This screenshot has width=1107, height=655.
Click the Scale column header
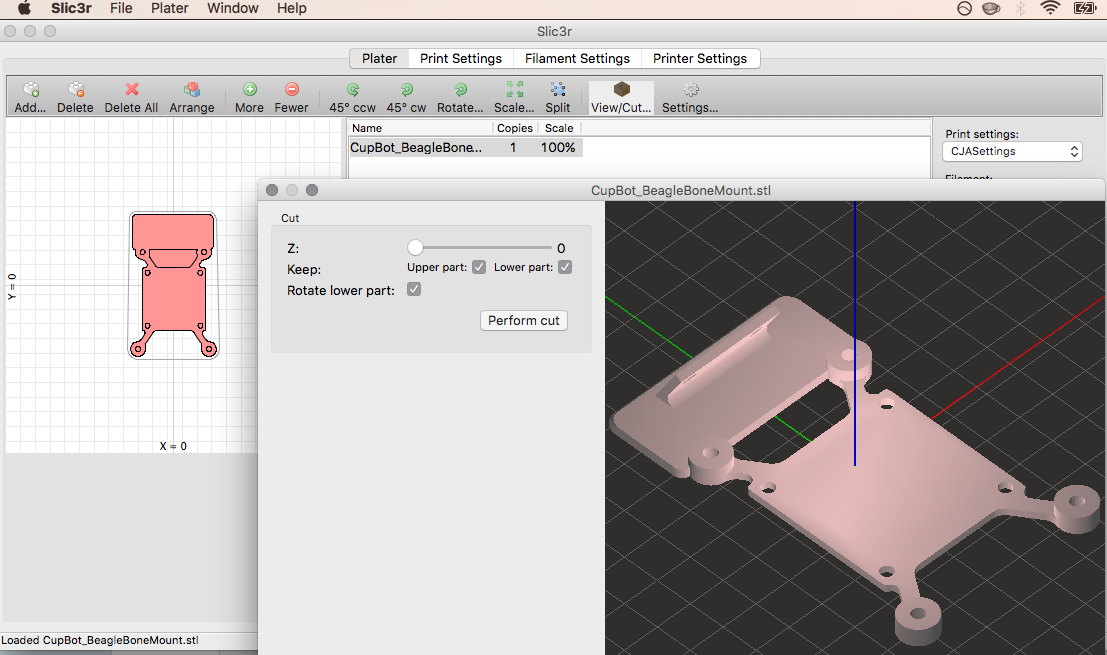coord(559,128)
